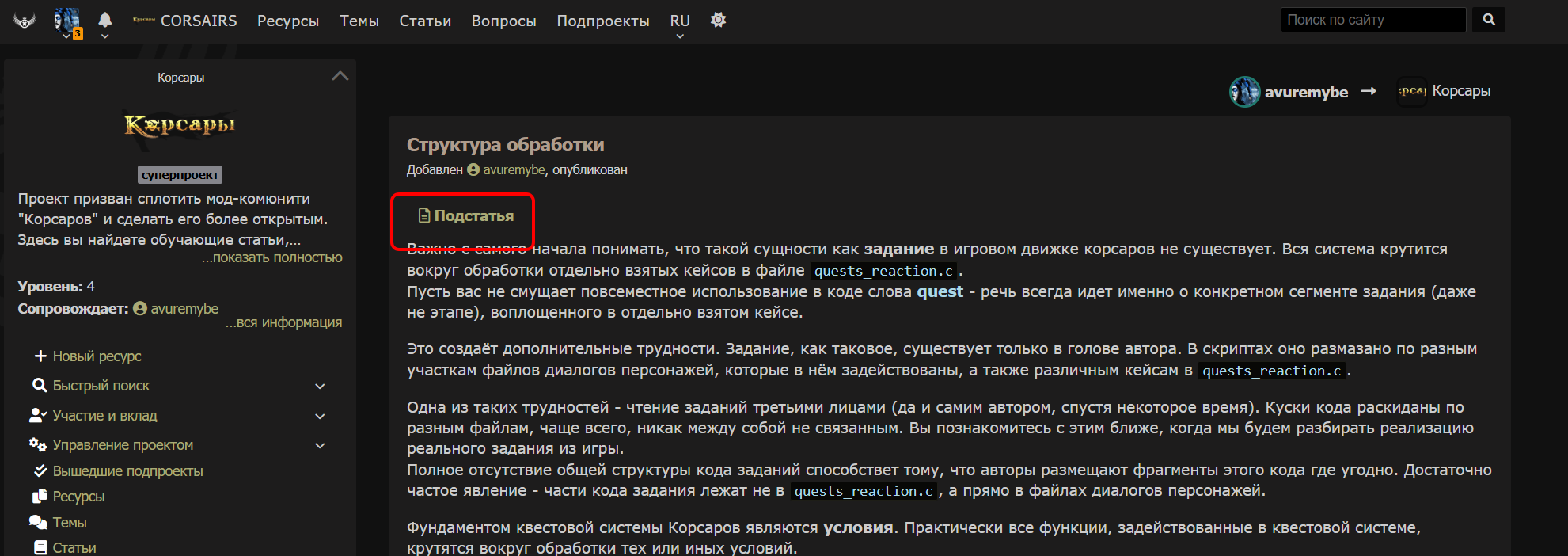The height and width of the screenshot is (556, 1568).
Task: Open the Ресурсы menu item
Action: click(x=288, y=21)
